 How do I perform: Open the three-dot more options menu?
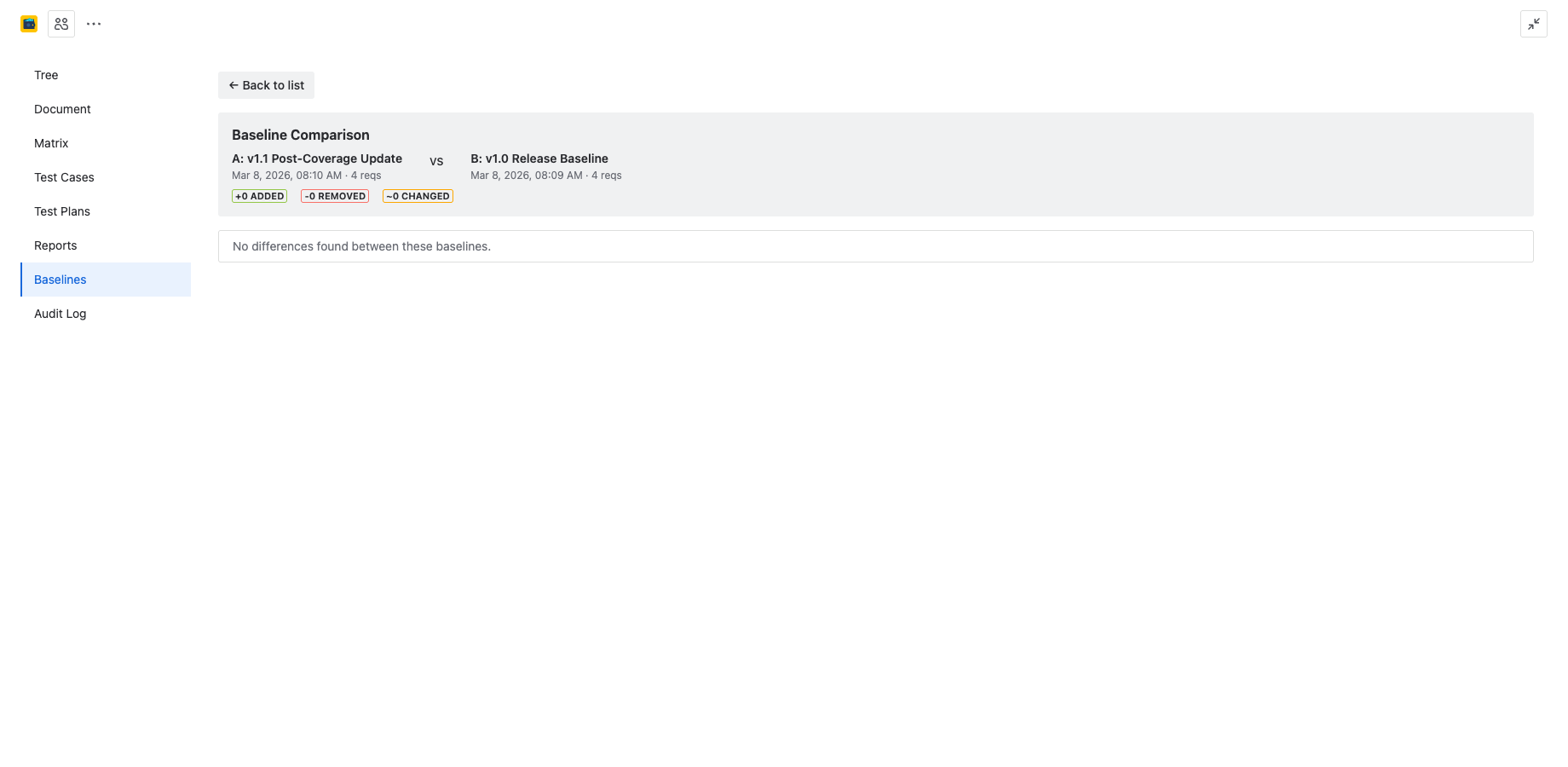(x=94, y=24)
